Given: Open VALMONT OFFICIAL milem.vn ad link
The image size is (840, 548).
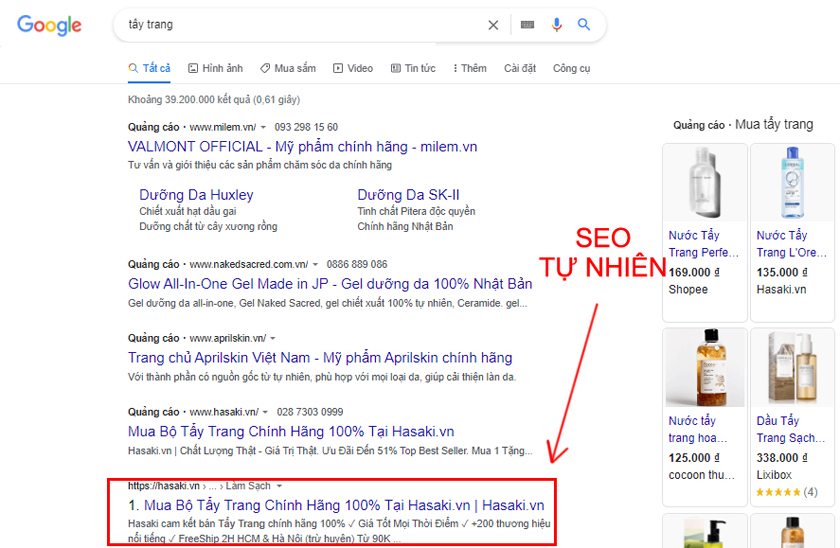Looking at the screenshot, I should (x=303, y=147).
